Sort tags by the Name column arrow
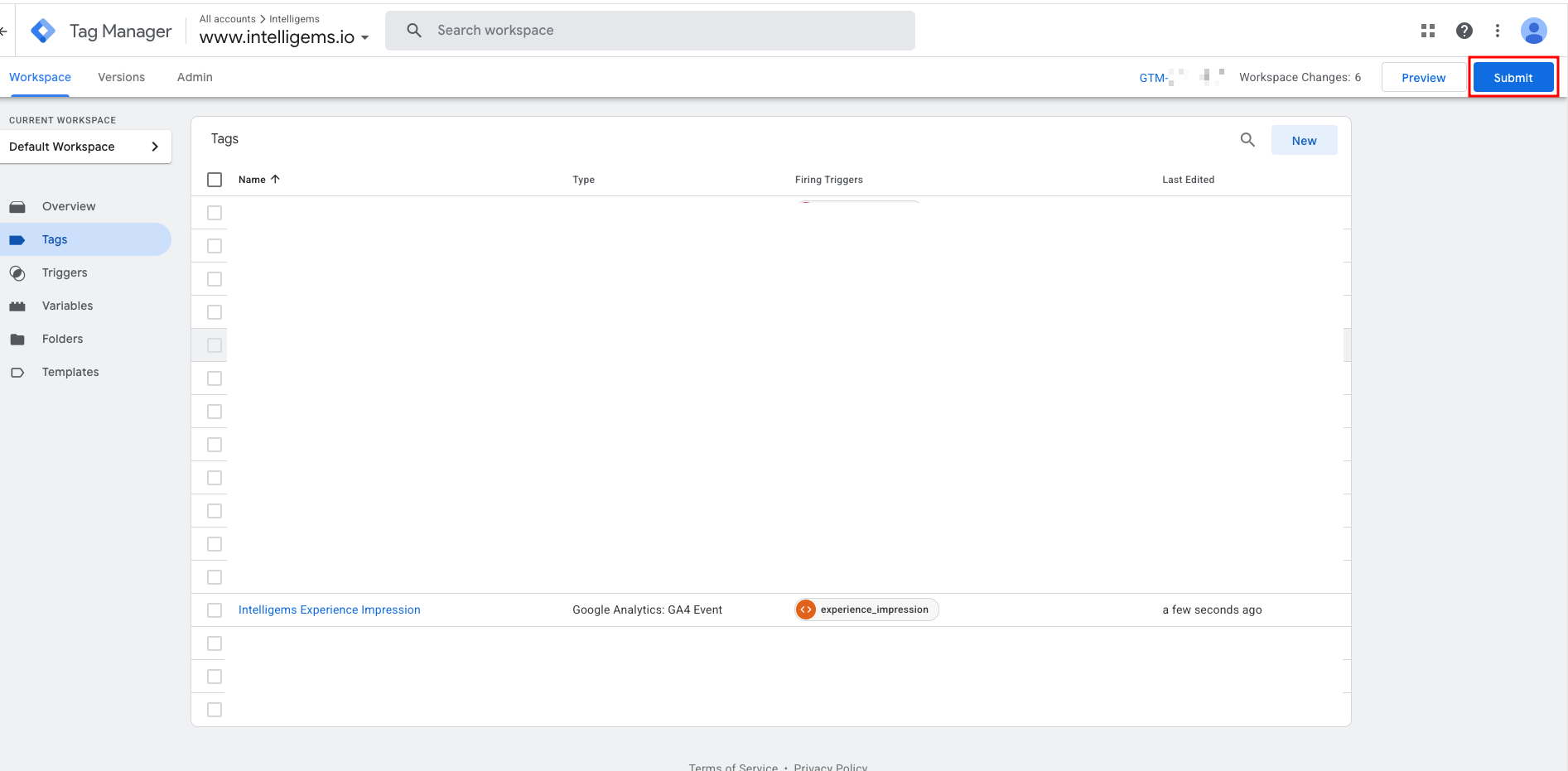 coord(275,179)
